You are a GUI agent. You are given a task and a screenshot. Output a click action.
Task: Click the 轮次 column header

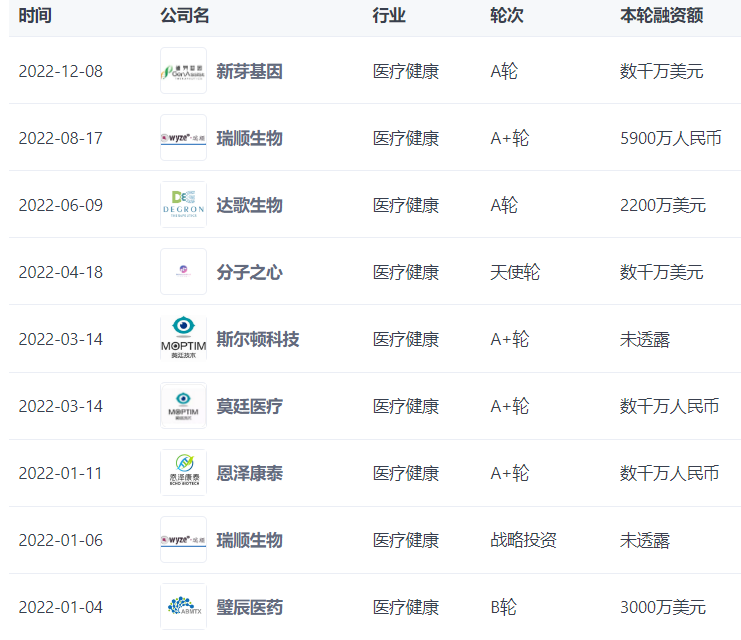507,17
